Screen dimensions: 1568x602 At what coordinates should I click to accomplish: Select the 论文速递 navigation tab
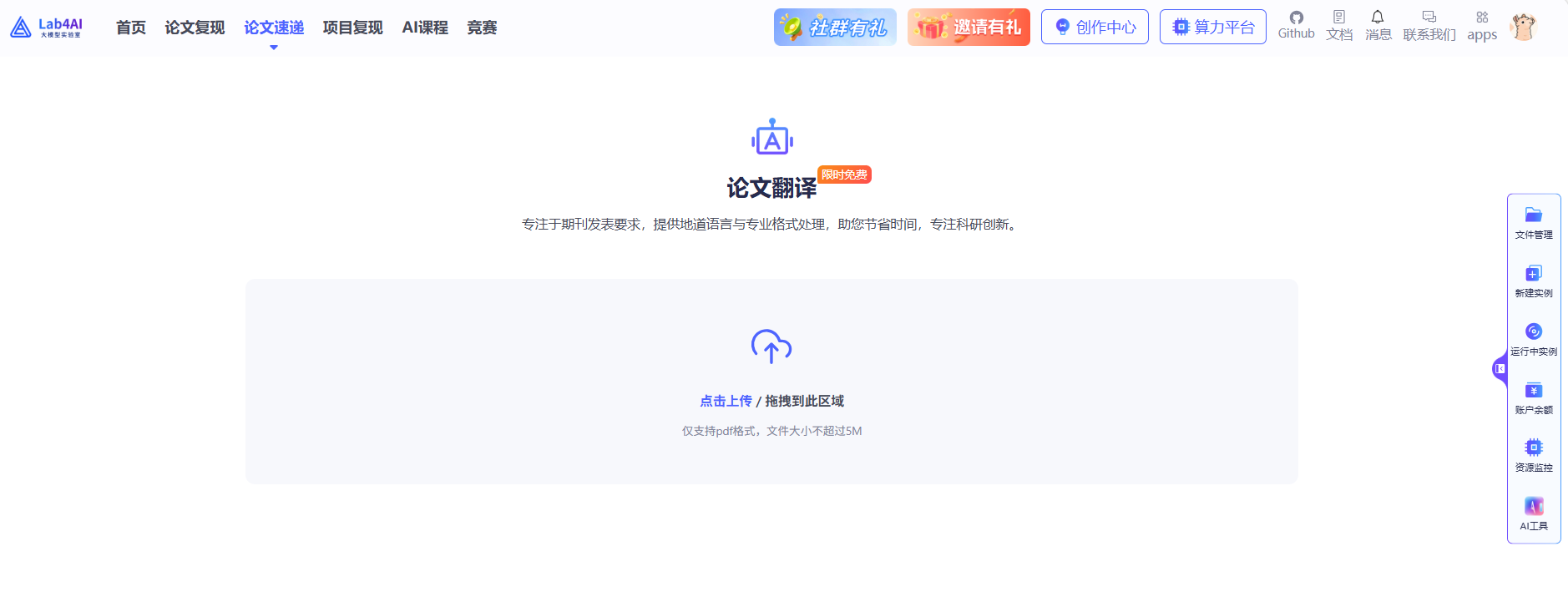(x=274, y=28)
